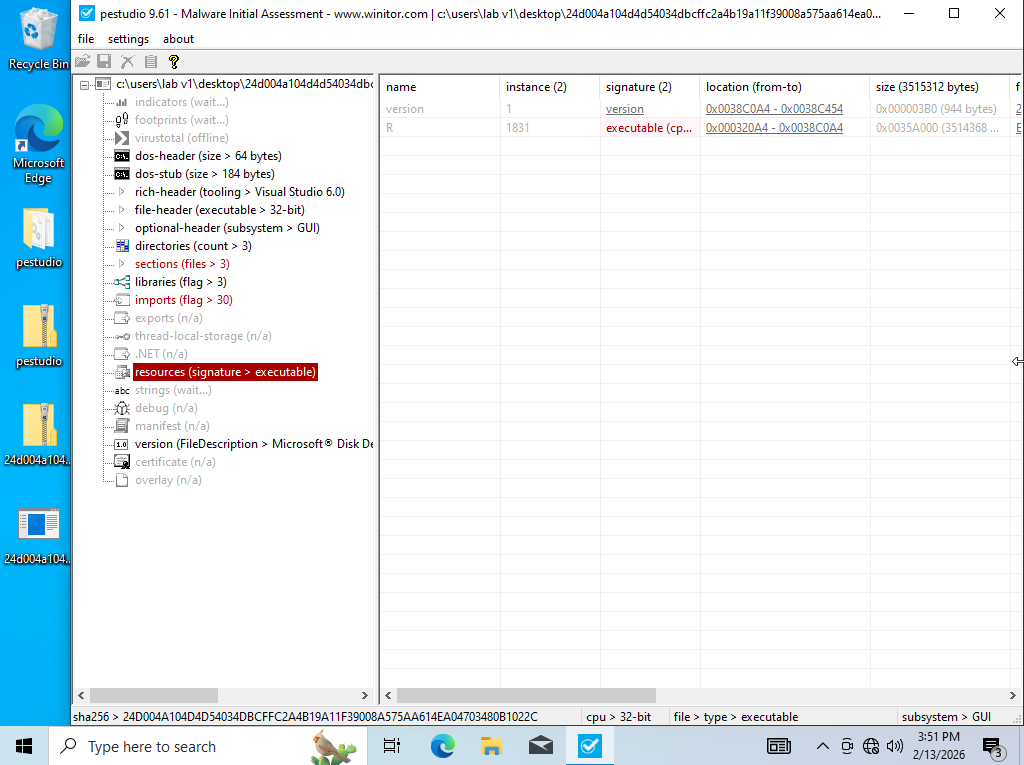This screenshot has height=765, width=1024.
Task: Click the libraries share-style icon
Action: [x=122, y=282]
